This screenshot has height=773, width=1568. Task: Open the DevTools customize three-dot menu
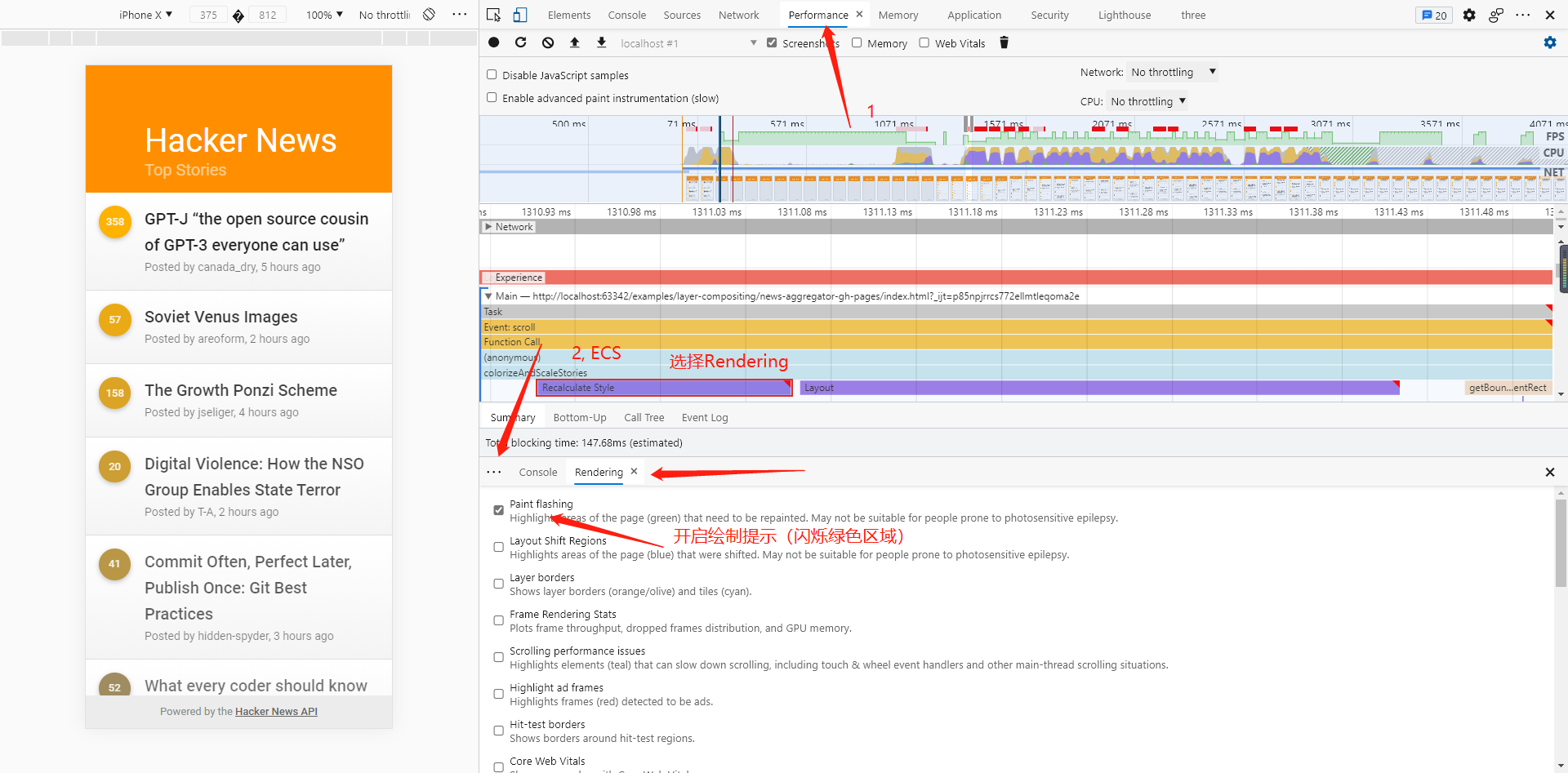pos(1523,15)
